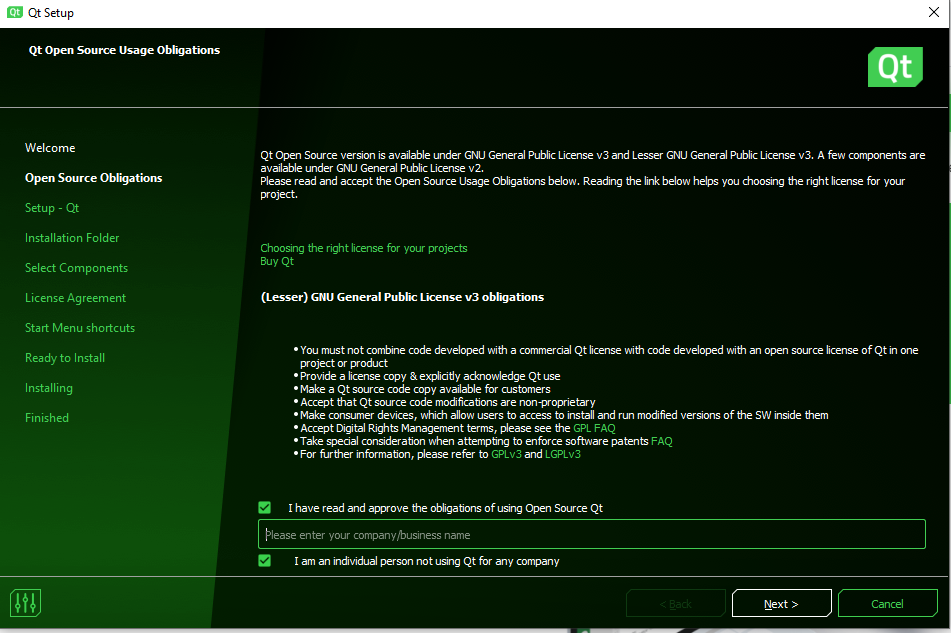Screen dimensions: 951x633
Task: Click the Qt Setup title bar icon
Action: (x=15, y=12)
